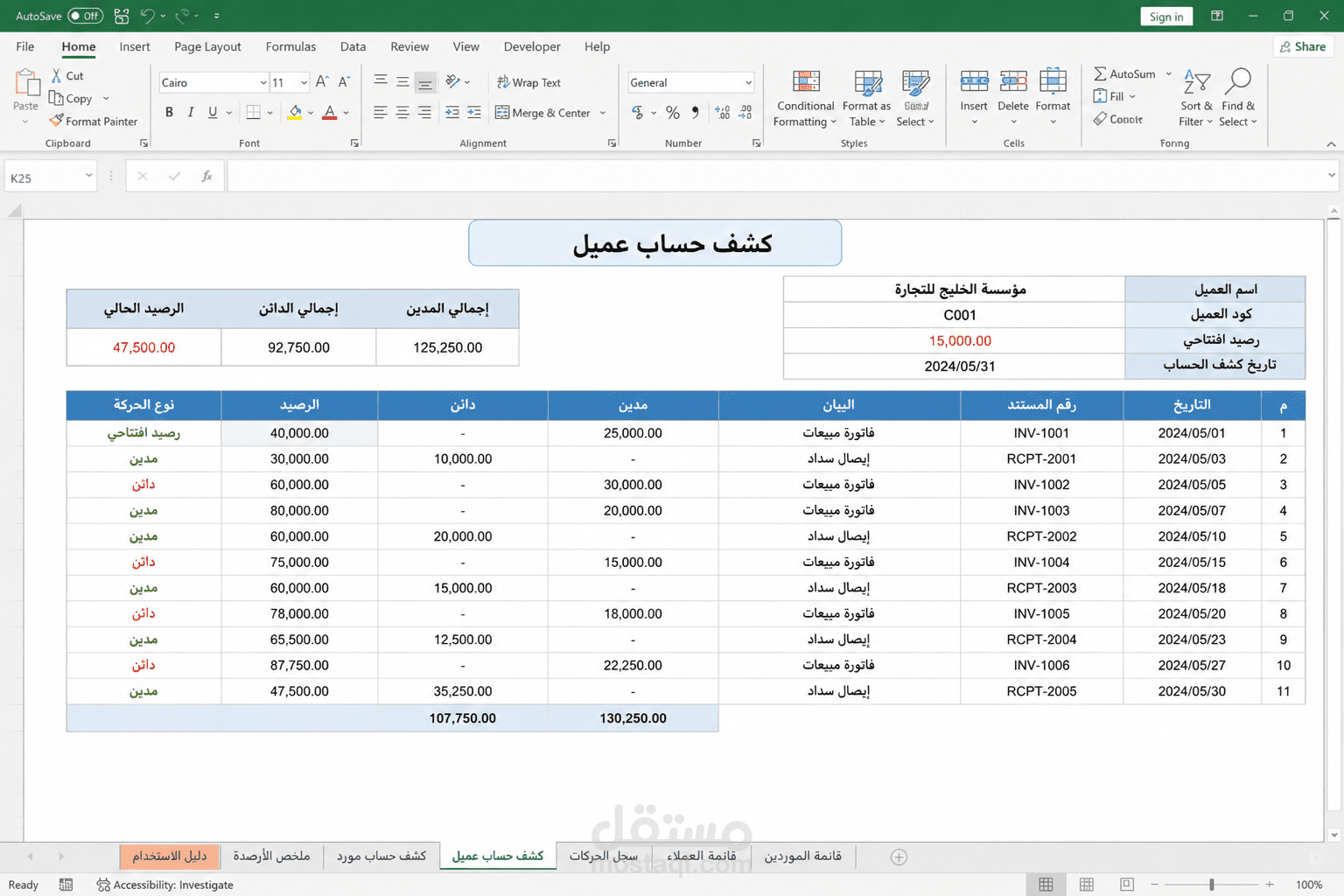Image resolution: width=1344 pixels, height=896 pixels.
Task: Click the Format Painter brush
Action: (56, 121)
